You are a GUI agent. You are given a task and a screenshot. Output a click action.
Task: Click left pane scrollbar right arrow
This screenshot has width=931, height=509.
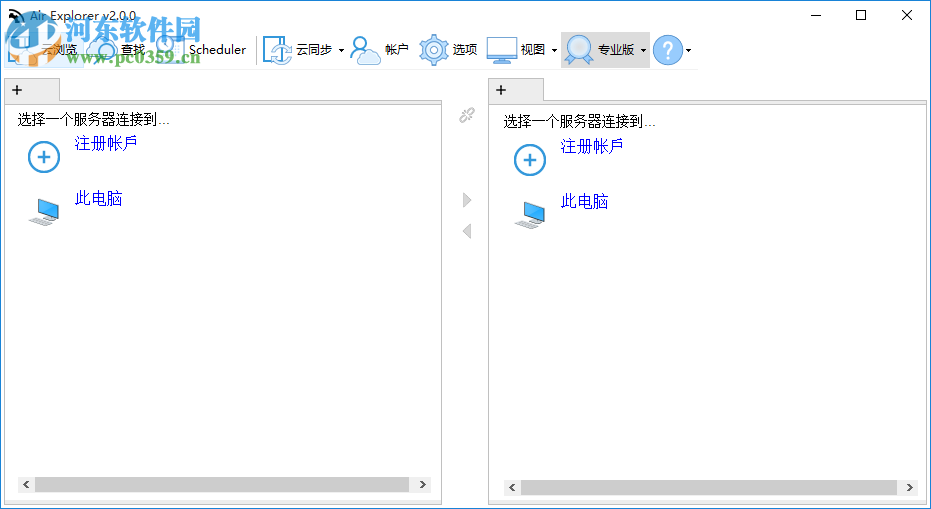pos(423,485)
